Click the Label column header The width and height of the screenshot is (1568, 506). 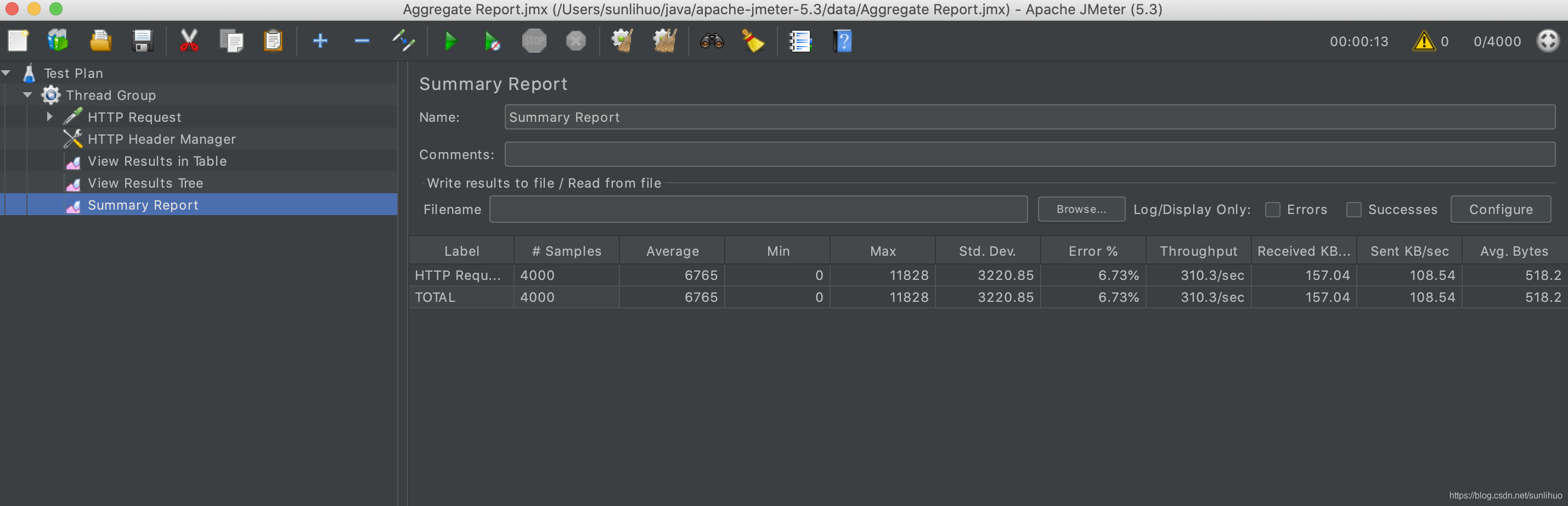point(461,250)
